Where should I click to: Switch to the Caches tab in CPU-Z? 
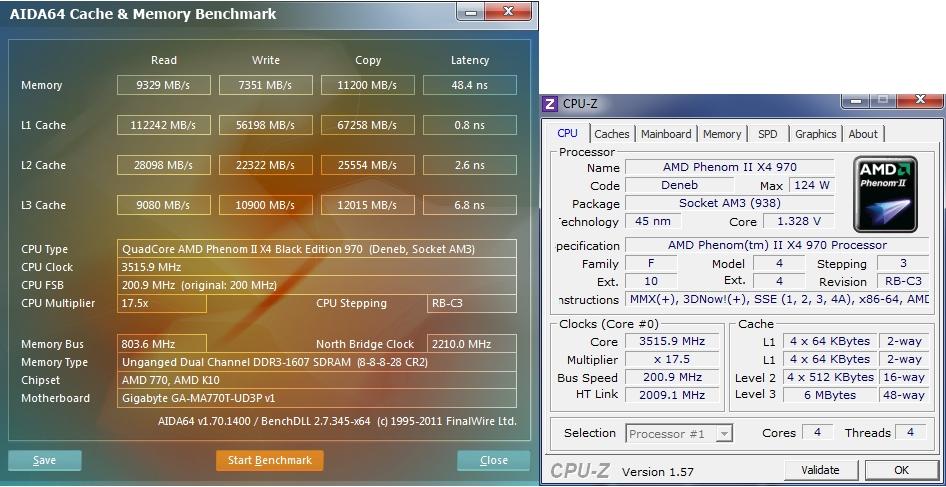coord(611,134)
